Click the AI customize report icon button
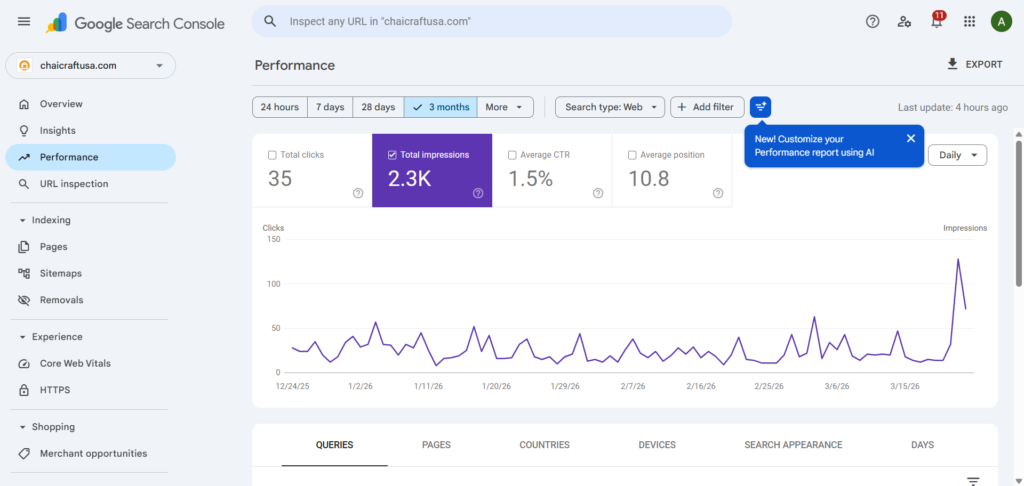Screen dimensions: 1024x486 point(760,107)
